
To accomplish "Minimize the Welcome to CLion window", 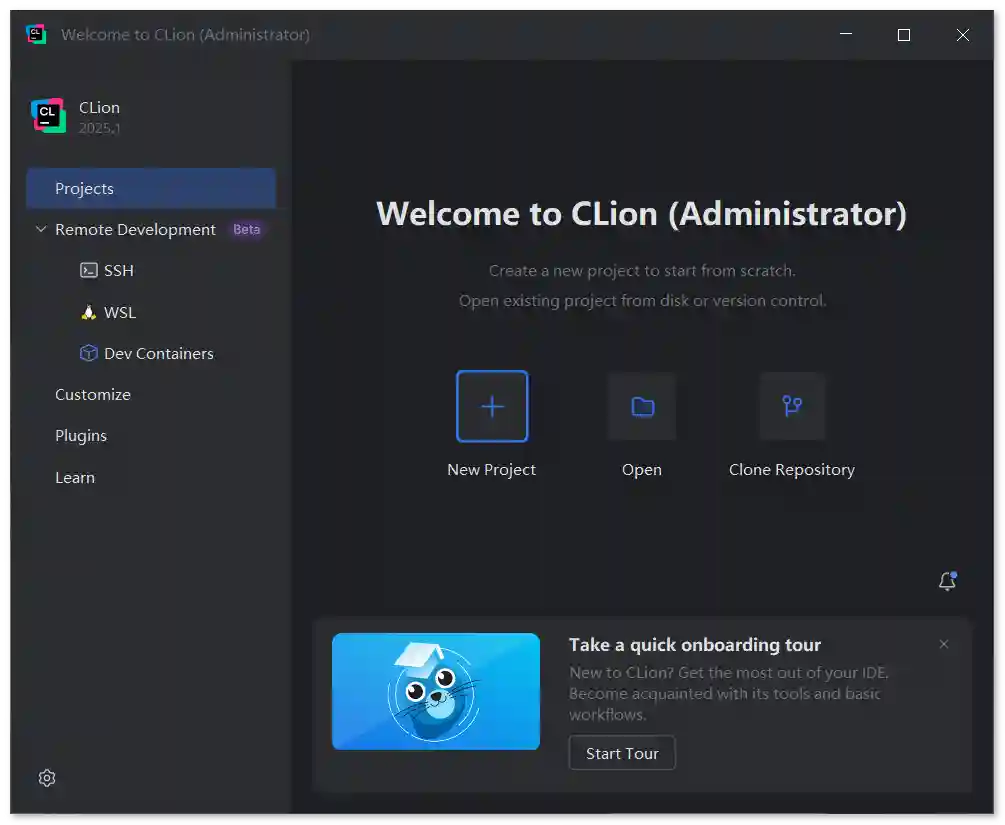I will coord(846,35).
